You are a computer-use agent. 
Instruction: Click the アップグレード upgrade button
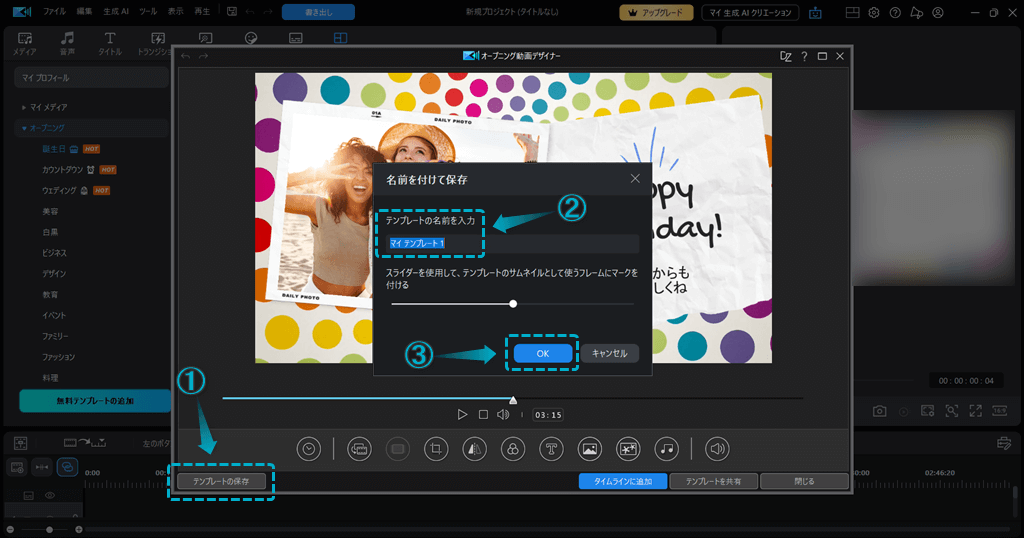pos(656,12)
